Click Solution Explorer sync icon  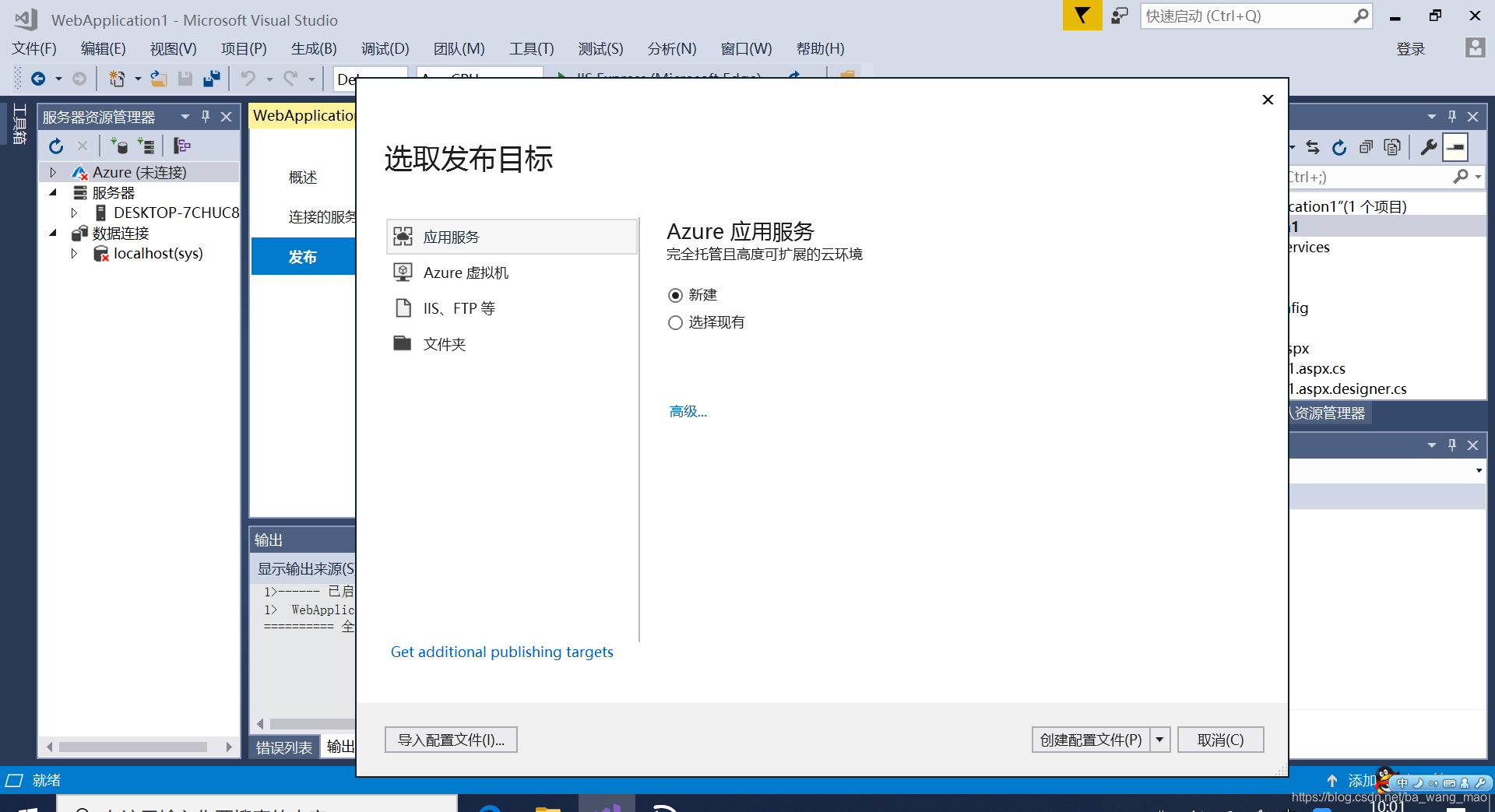[1313, 147]
